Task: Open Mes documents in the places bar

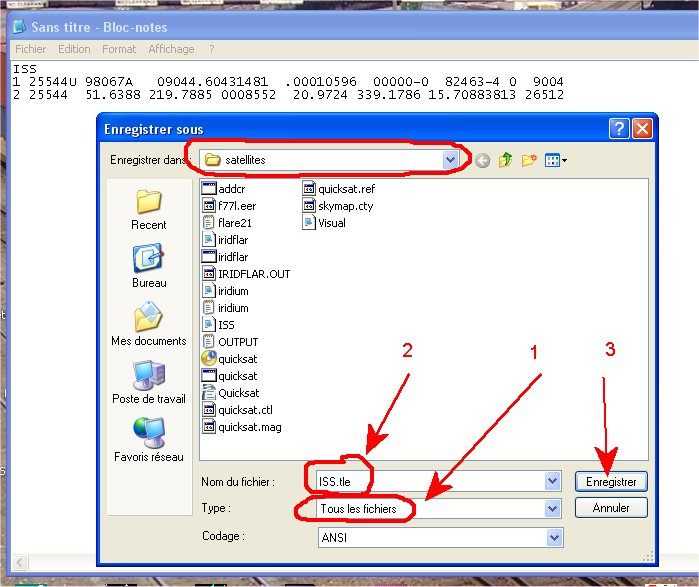Action: click(x=148, y=324)
